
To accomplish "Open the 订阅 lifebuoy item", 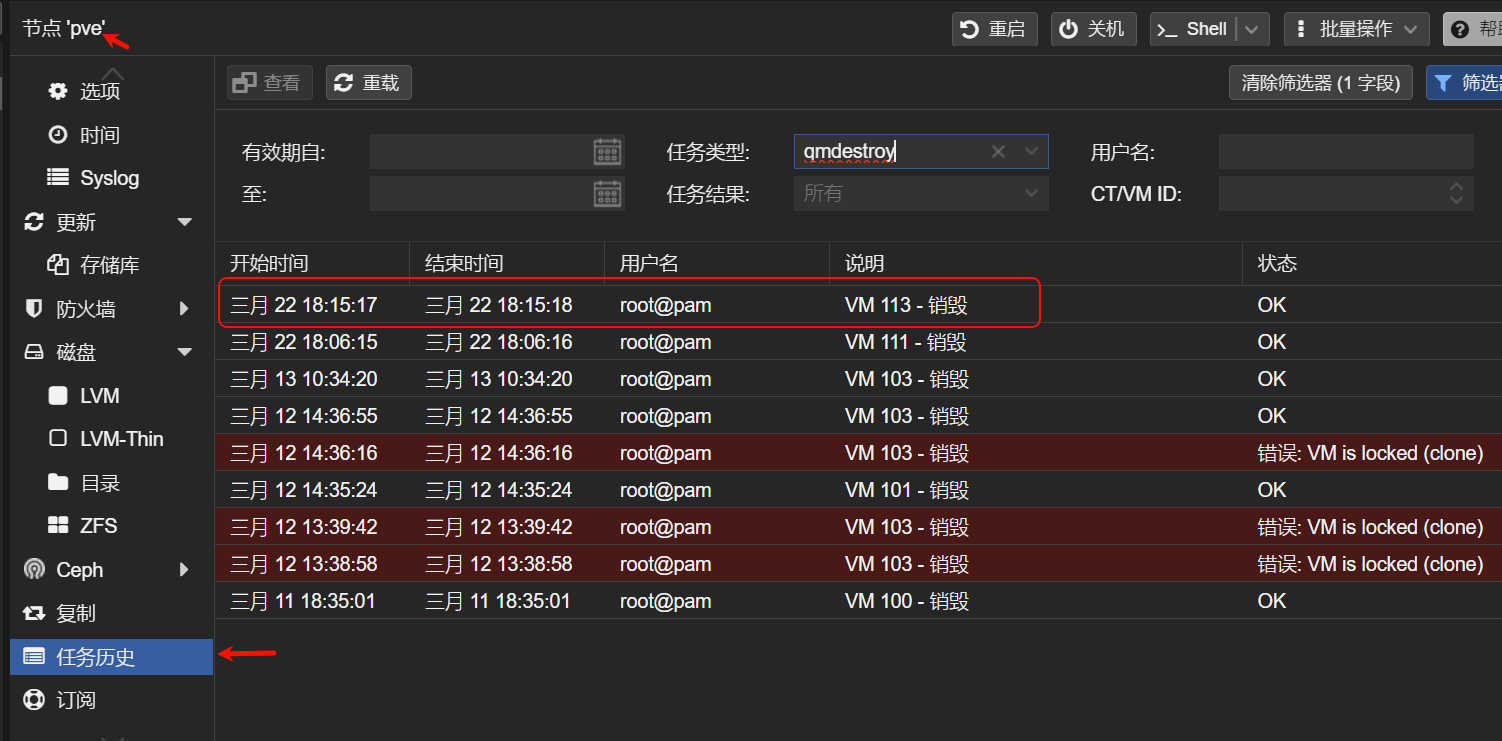I will click(60, 700).
